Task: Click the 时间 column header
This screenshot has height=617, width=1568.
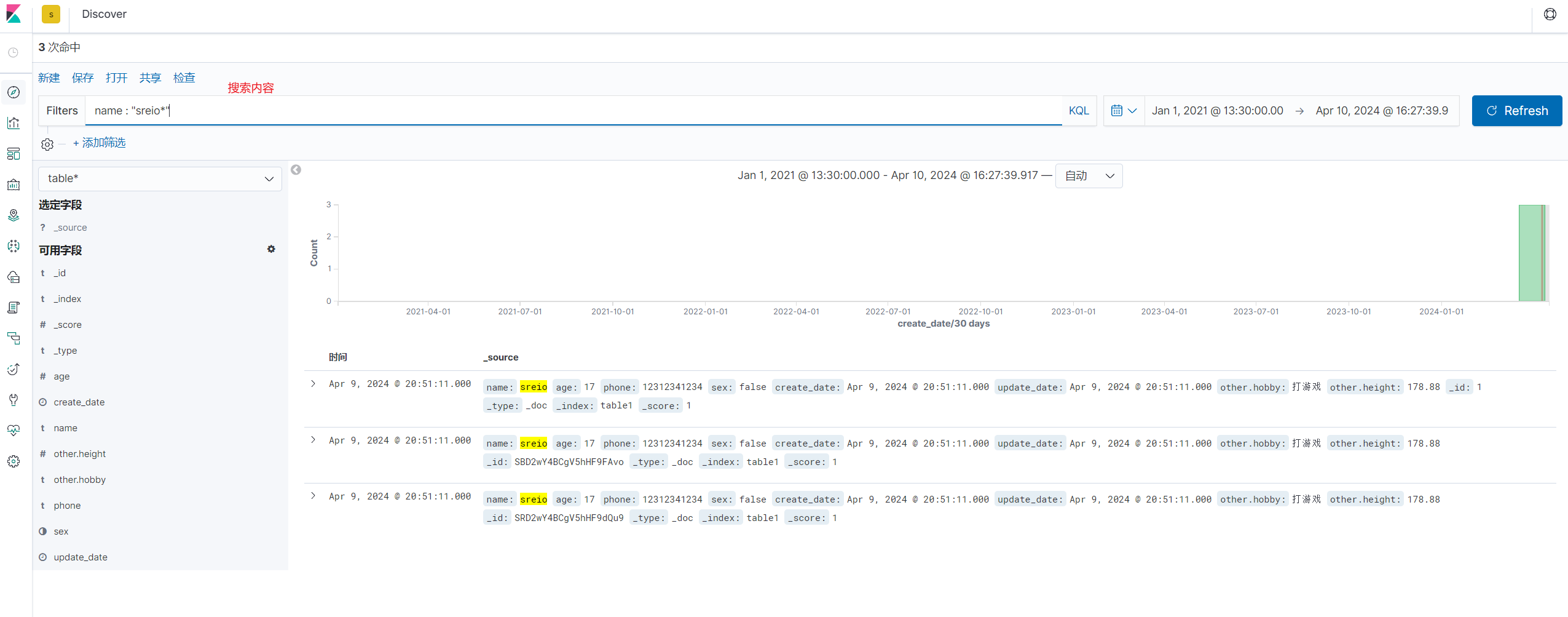Action: pos(338,357)
